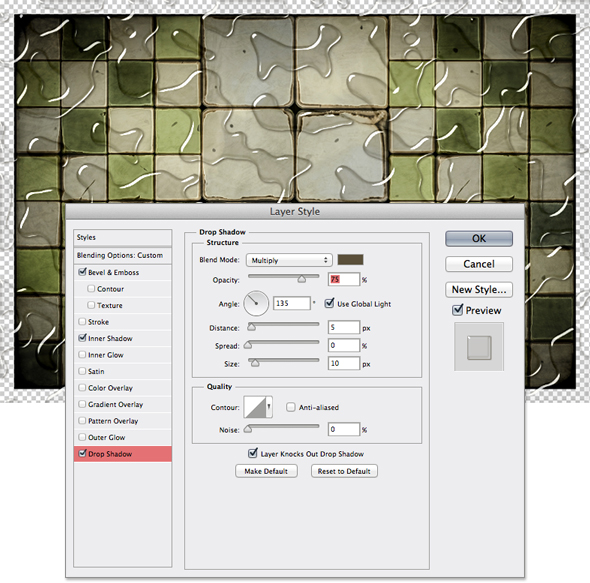The width and height of the screenshot is (590, 583).
Task: Click the Opacity slider handle
Action: [x=302, y=279]
